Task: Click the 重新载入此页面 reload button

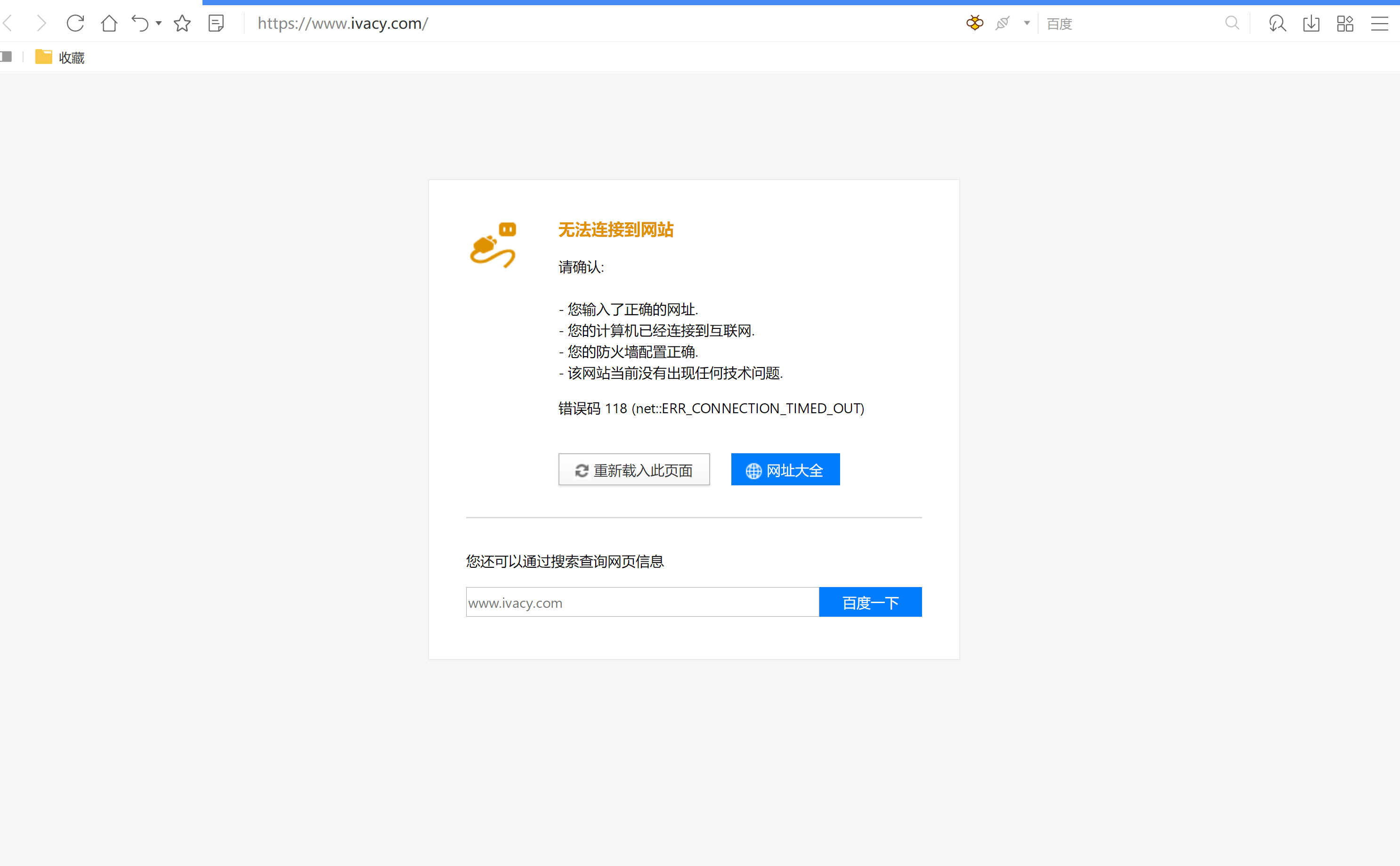Action: point(634,470)
